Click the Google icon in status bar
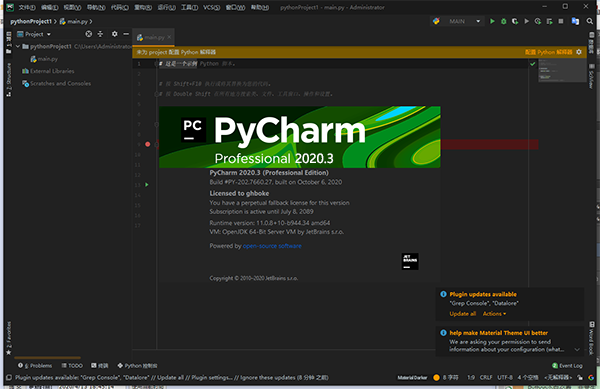This screenshot has width=600, height=389. 591,378
